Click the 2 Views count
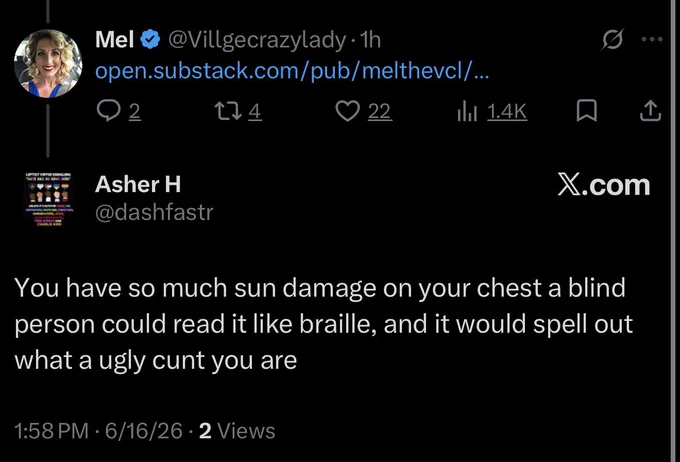The image size is (680, 462). point(237,431)
